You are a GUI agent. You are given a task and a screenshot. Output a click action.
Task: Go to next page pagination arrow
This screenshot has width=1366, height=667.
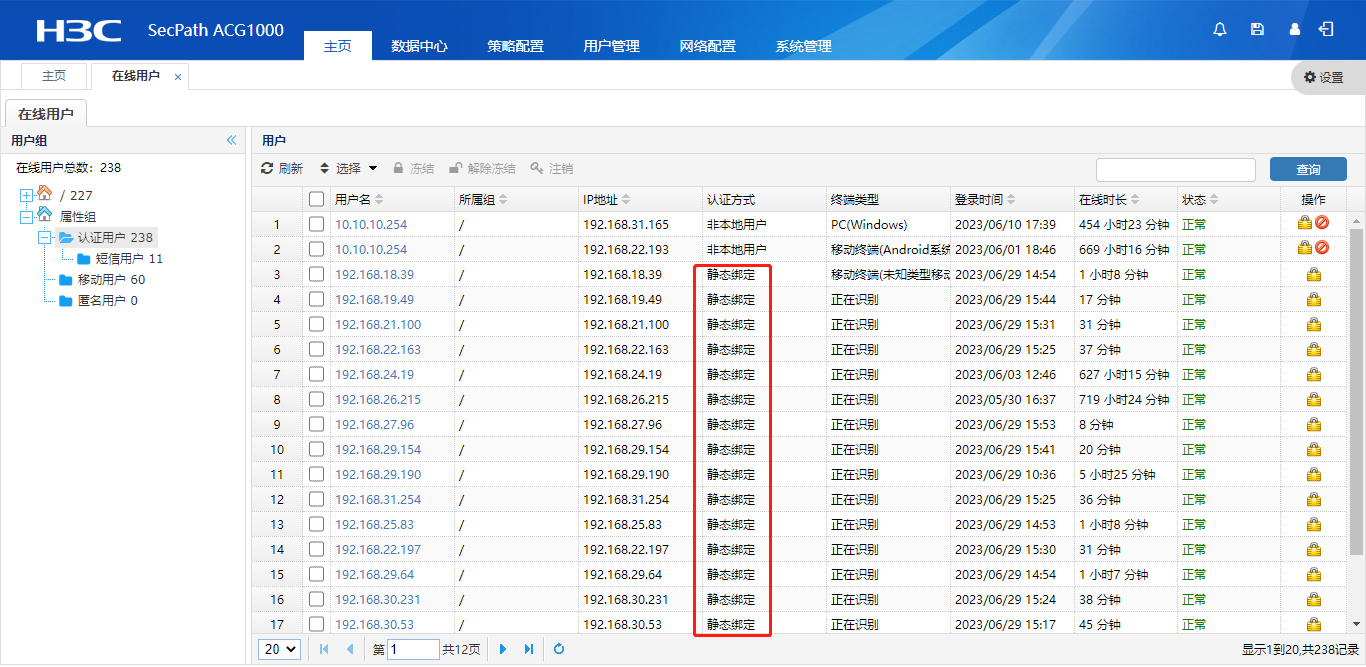(x=503, y=649)
